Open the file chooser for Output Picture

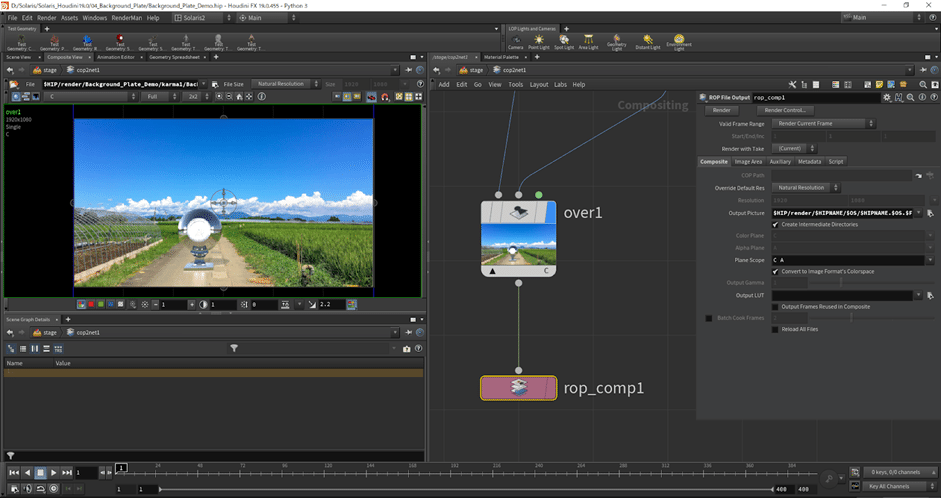tap(930, 213)
